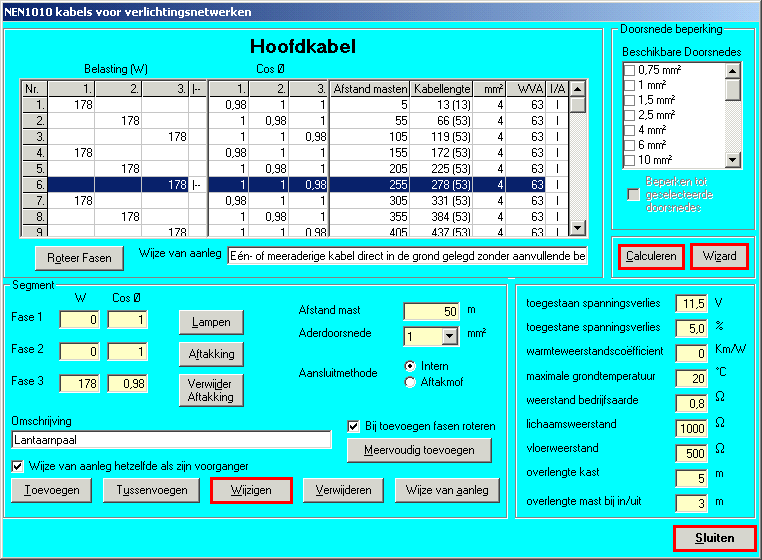Viewport: 762px width, 560px height.
Task: Click the Wijze van aanleg button
Action: (447, 490)
